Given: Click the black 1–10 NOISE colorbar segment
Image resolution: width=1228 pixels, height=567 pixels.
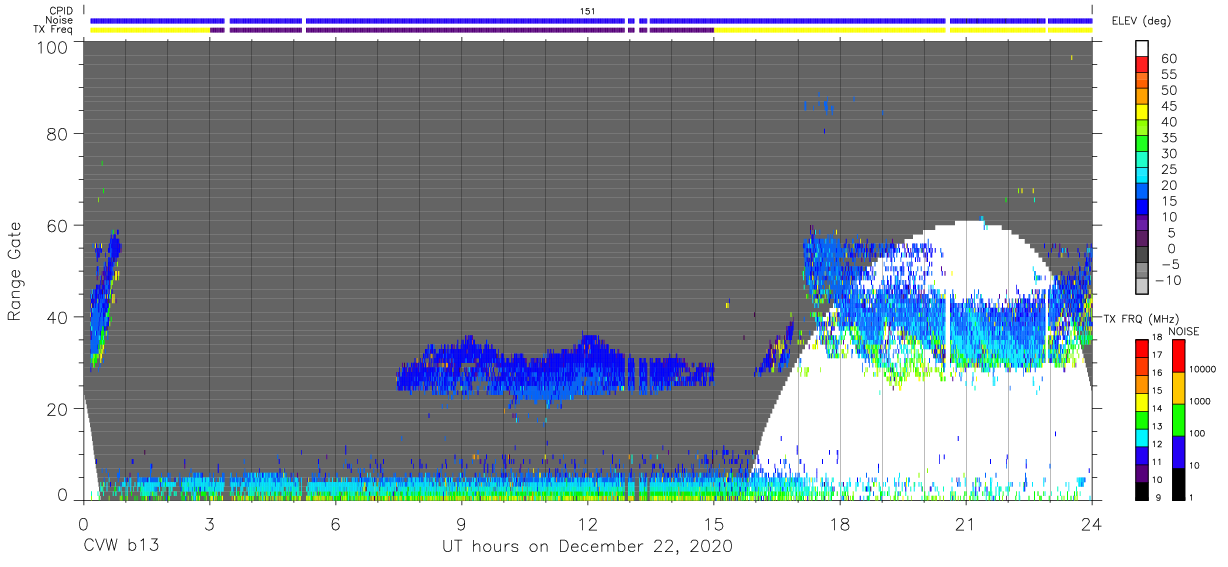Looking at the screenshot, I should [x=1180, y=482].
